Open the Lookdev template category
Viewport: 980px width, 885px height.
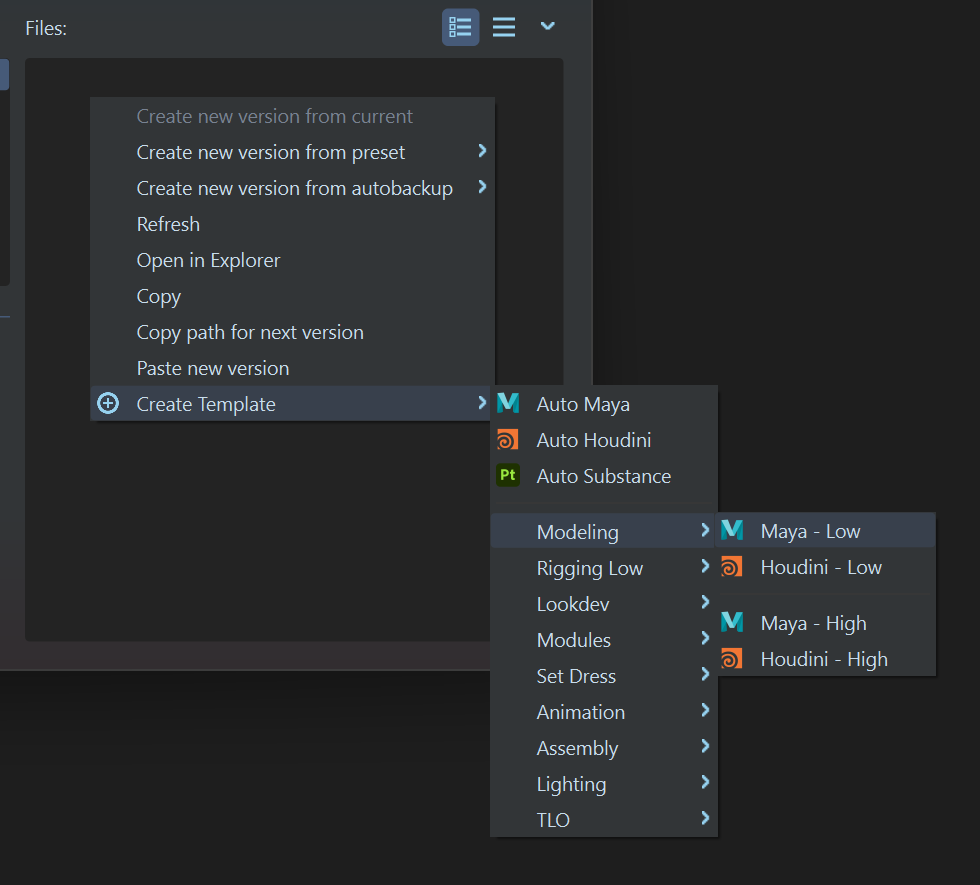604,604
